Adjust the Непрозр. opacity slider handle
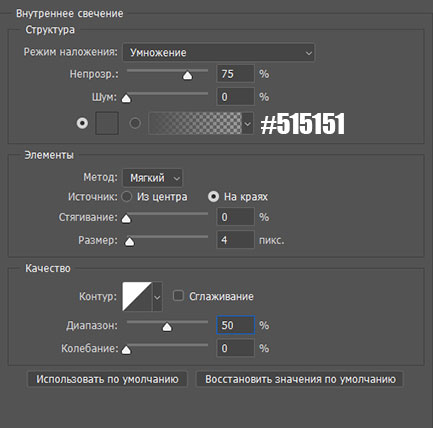 click(x=188, y=76)
